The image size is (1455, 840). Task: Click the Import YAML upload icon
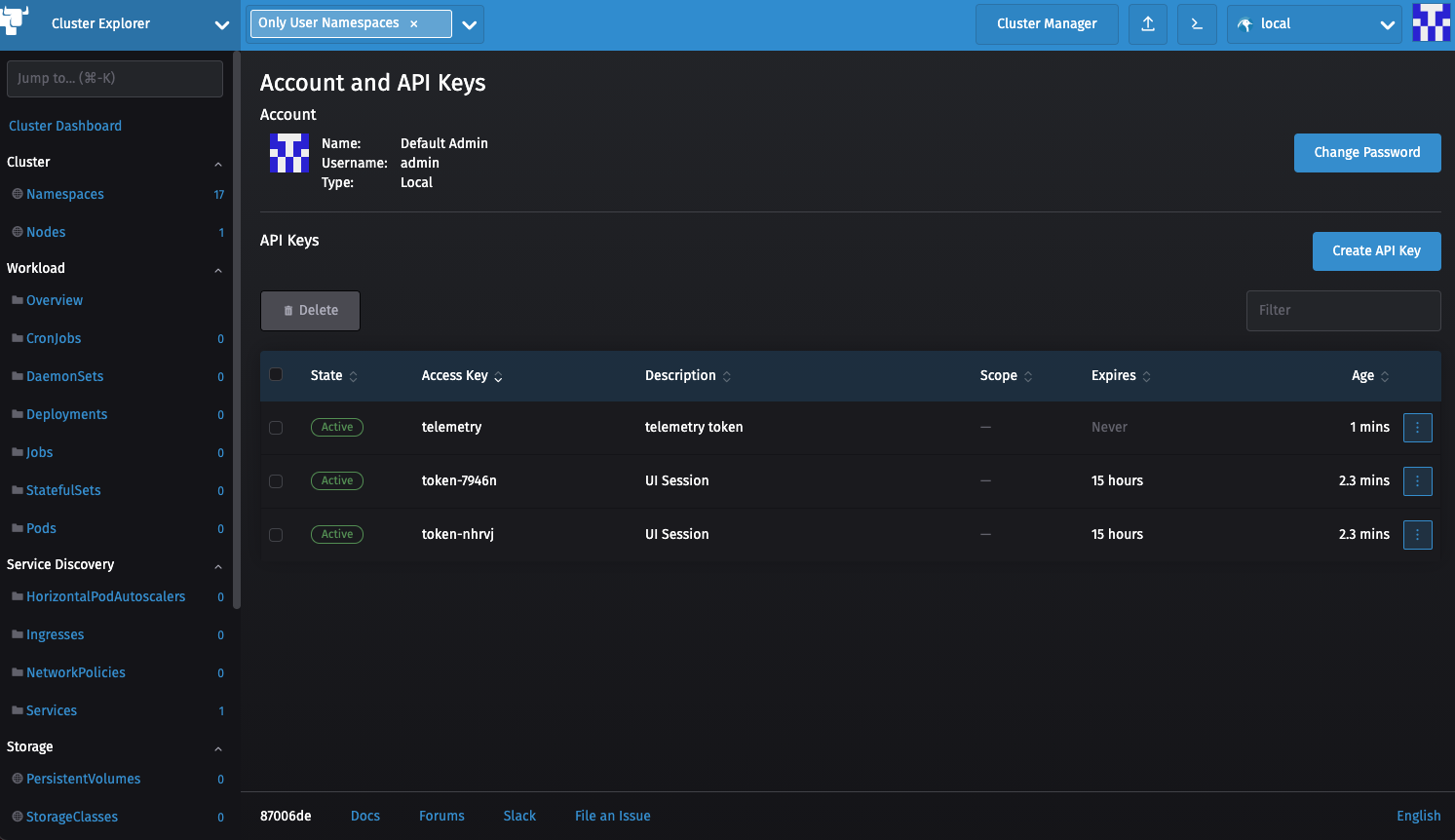tap(1147, 24)
